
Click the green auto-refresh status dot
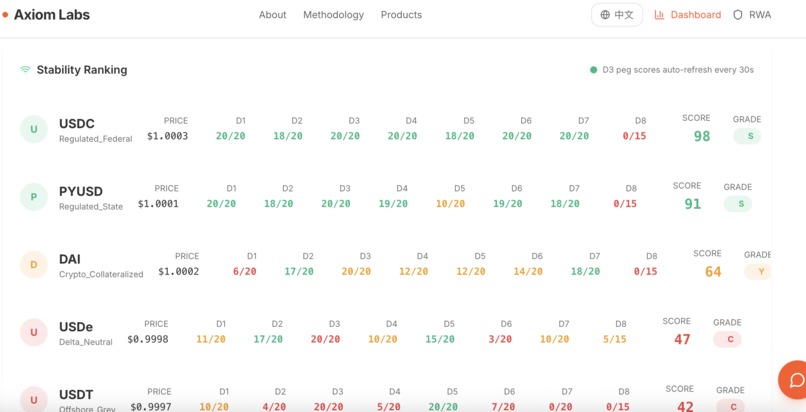(593, 70)
